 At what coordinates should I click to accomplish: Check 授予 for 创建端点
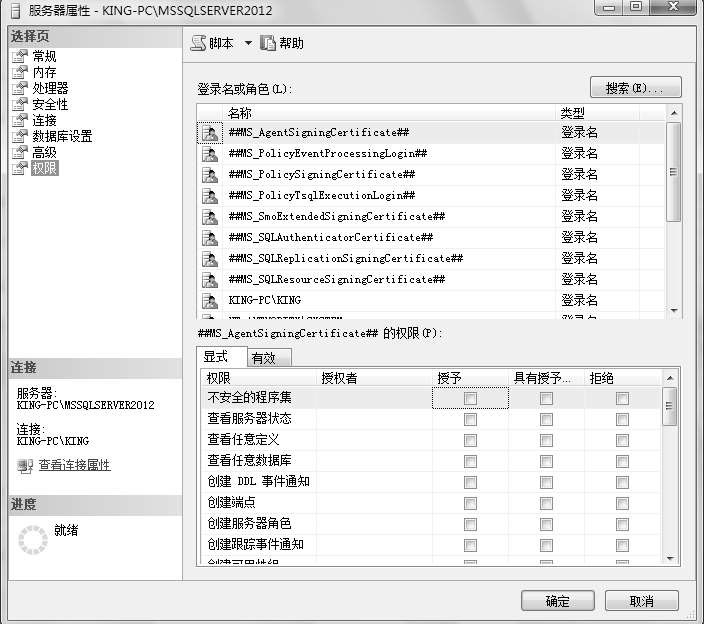coord(470,503)
